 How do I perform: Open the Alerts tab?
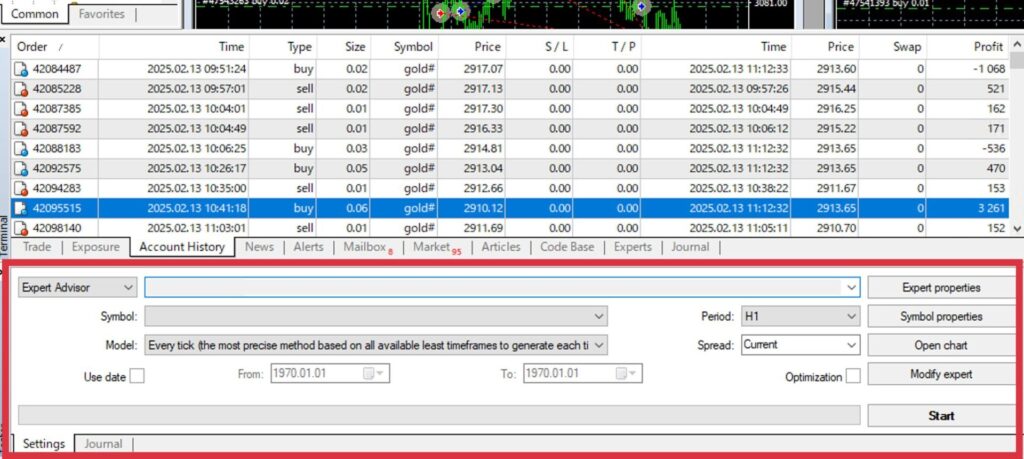[x=308, y=247]
